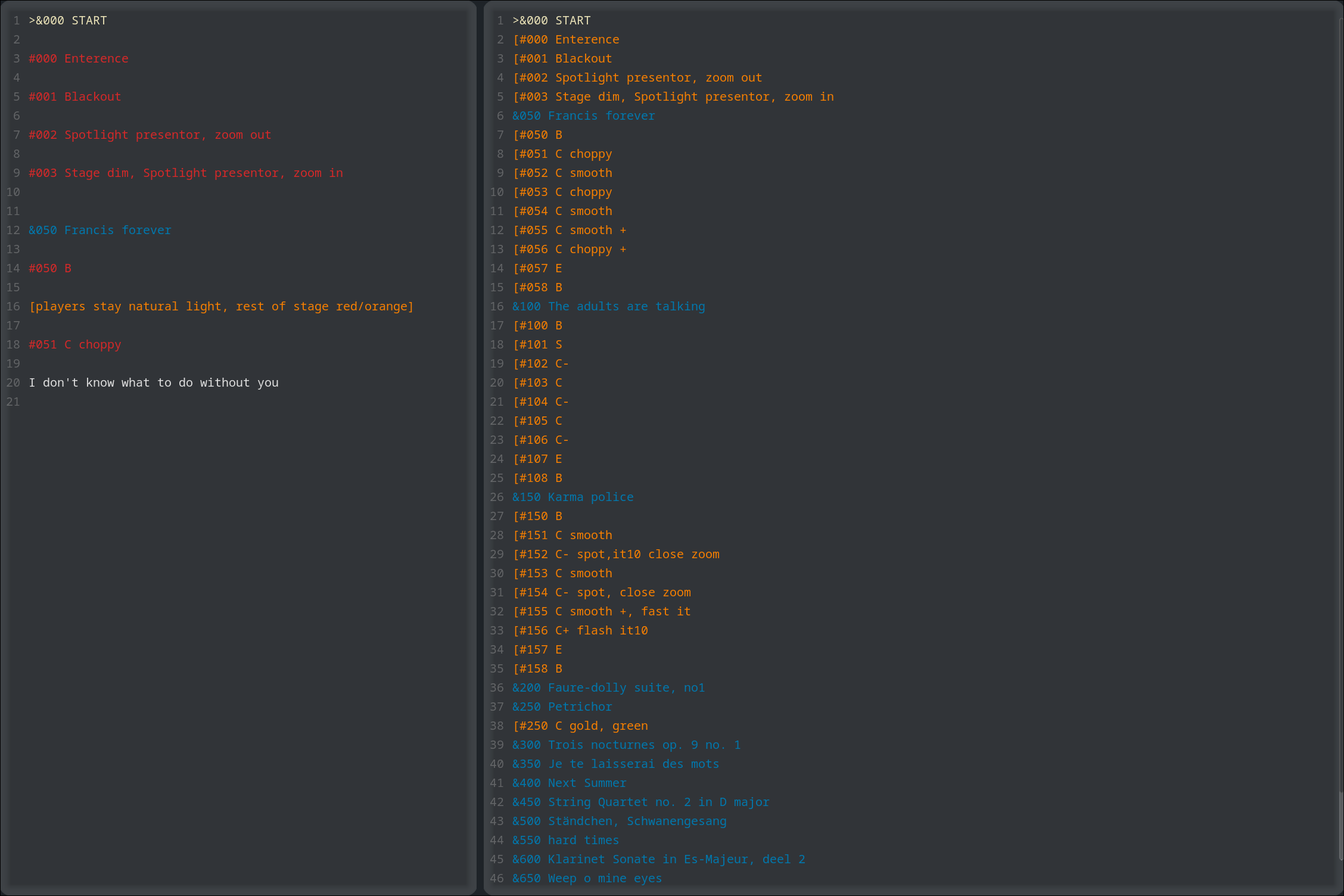The image size is (1344, 896).
Task: Select the &200 Faure-dolly suite, no1 entry
Action: (608, 687)
